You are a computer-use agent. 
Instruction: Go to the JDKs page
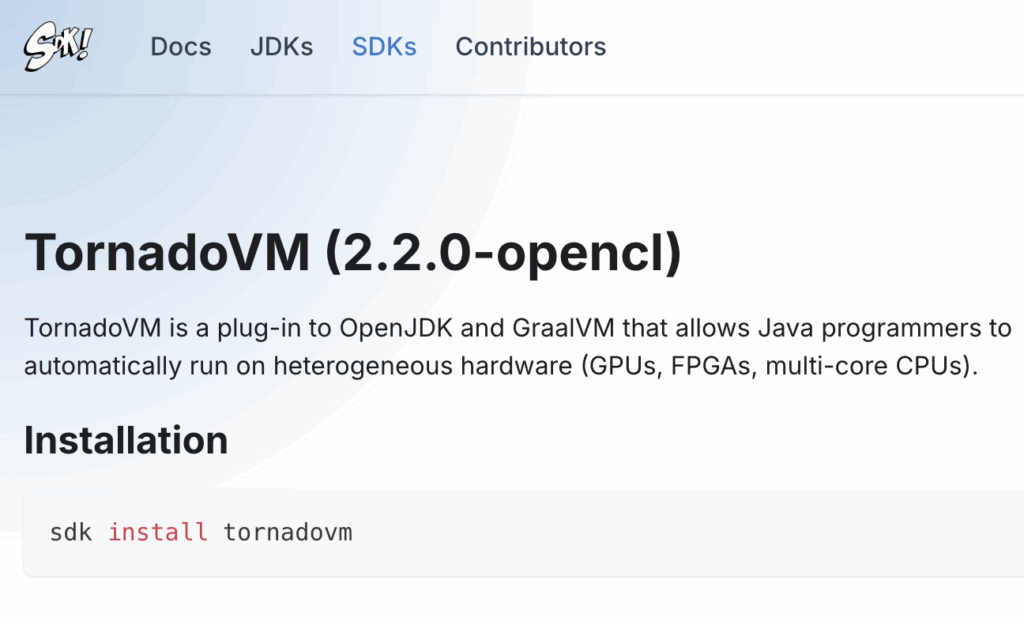[281, 47]
